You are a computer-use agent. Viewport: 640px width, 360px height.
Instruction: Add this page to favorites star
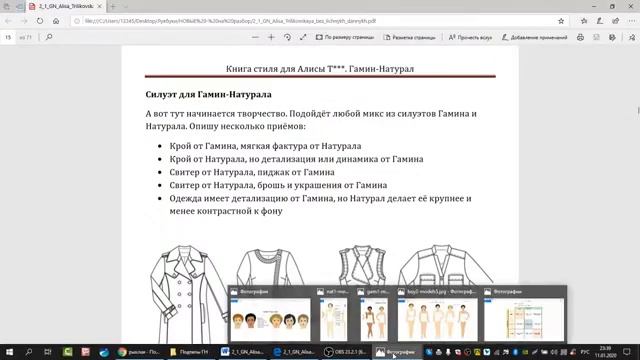(561, 21)
